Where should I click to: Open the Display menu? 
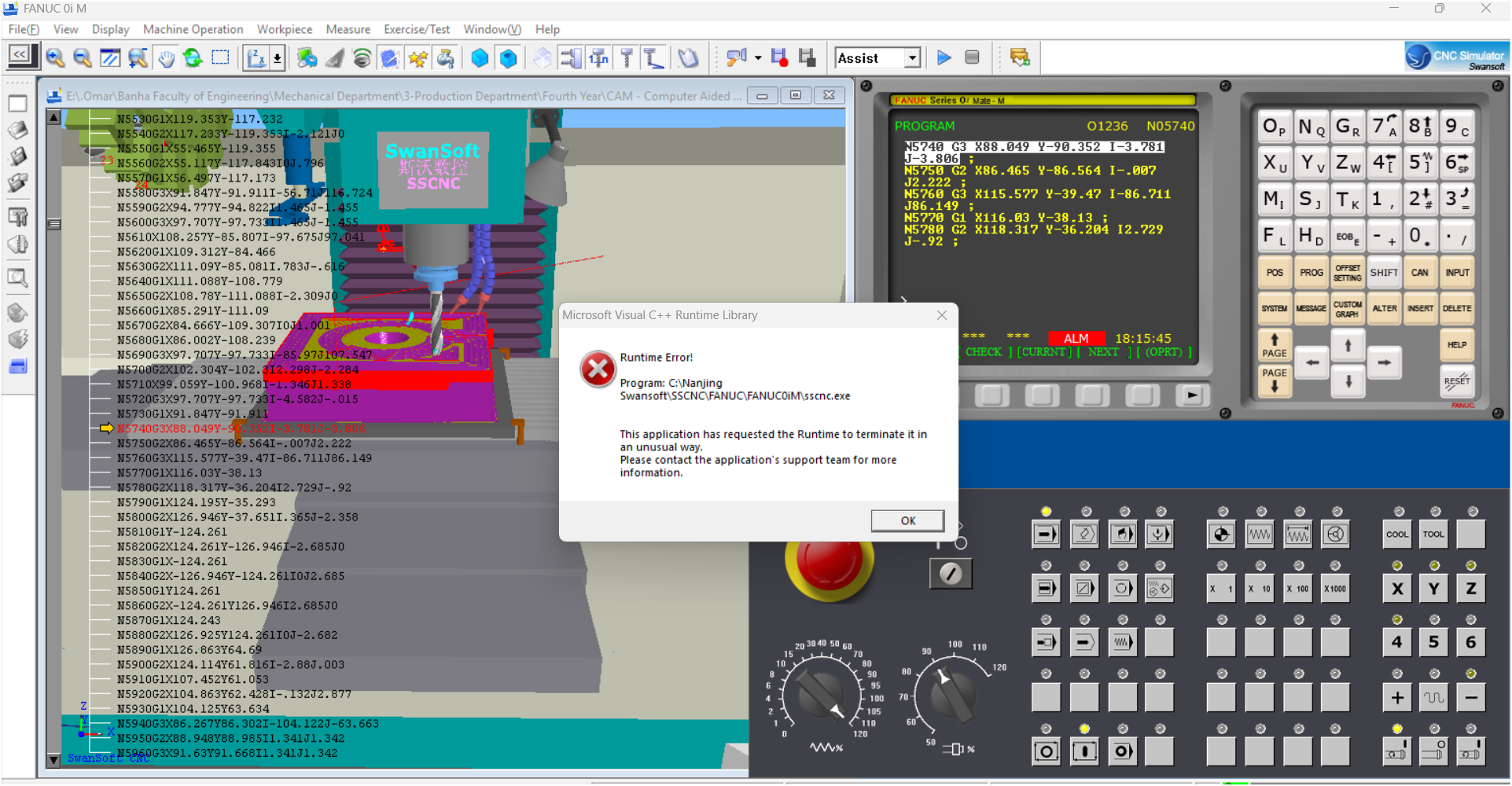point(110,29)
